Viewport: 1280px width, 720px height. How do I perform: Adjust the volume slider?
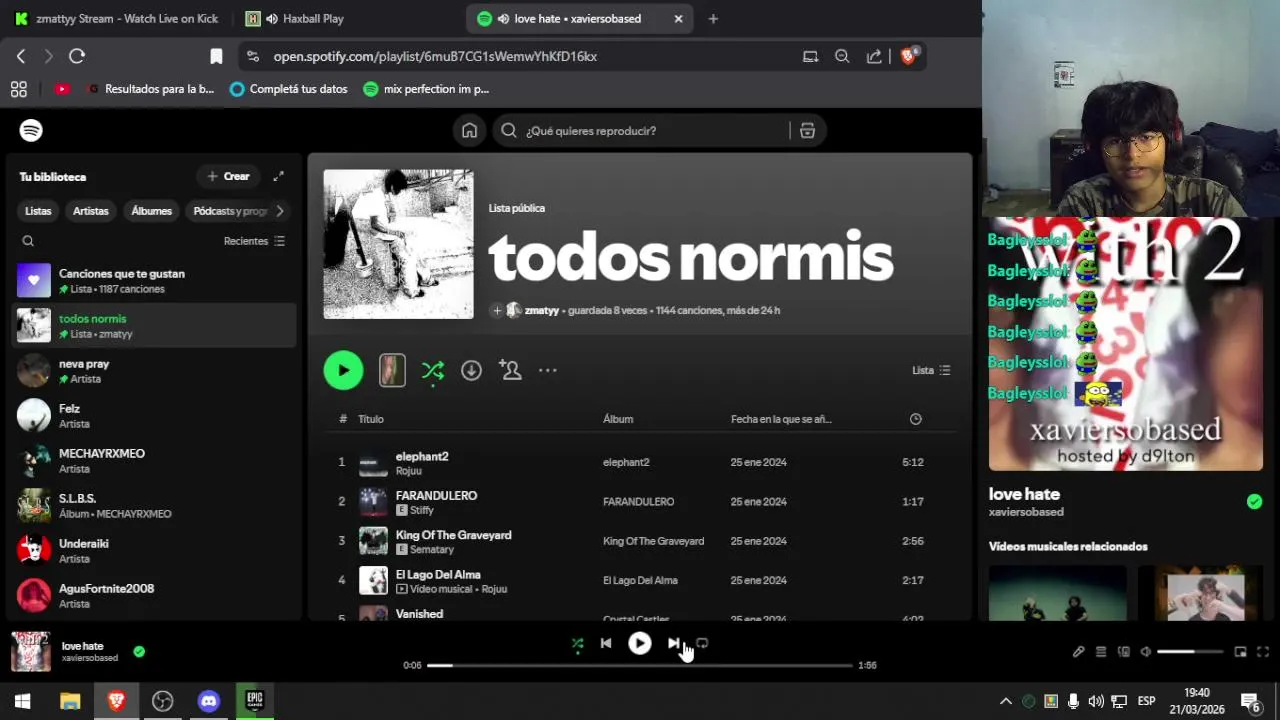pos(1190,652)
